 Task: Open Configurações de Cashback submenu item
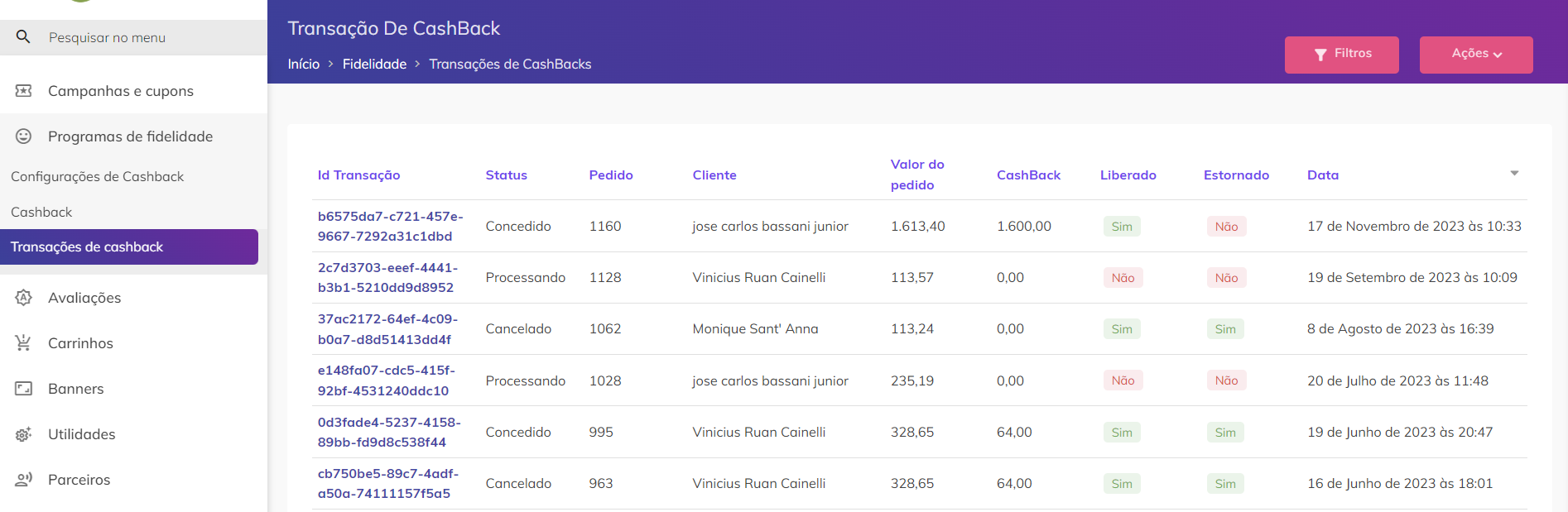98,176
